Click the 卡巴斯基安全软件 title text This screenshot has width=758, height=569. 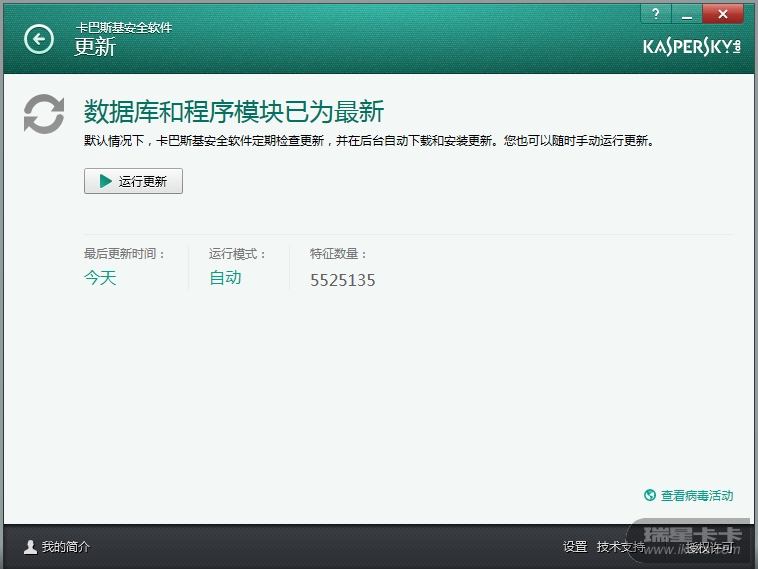tap(124, 28)
